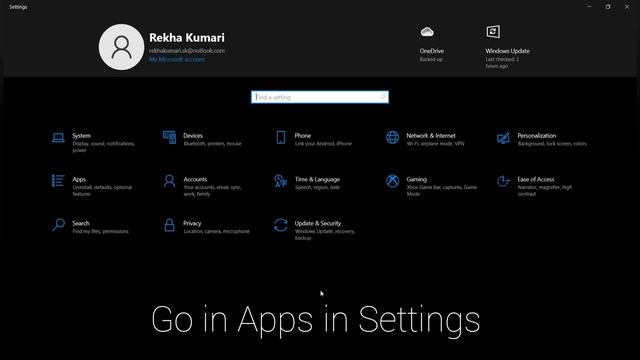This screenshot has height=360, width=640.
Task: Open the Personalization icon
Action: point(503,138)
